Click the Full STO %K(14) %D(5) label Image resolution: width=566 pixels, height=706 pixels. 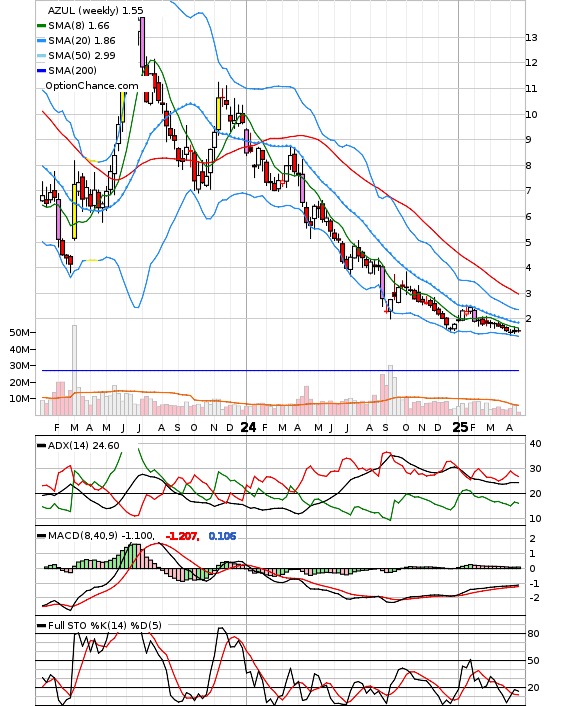(104, 625)
